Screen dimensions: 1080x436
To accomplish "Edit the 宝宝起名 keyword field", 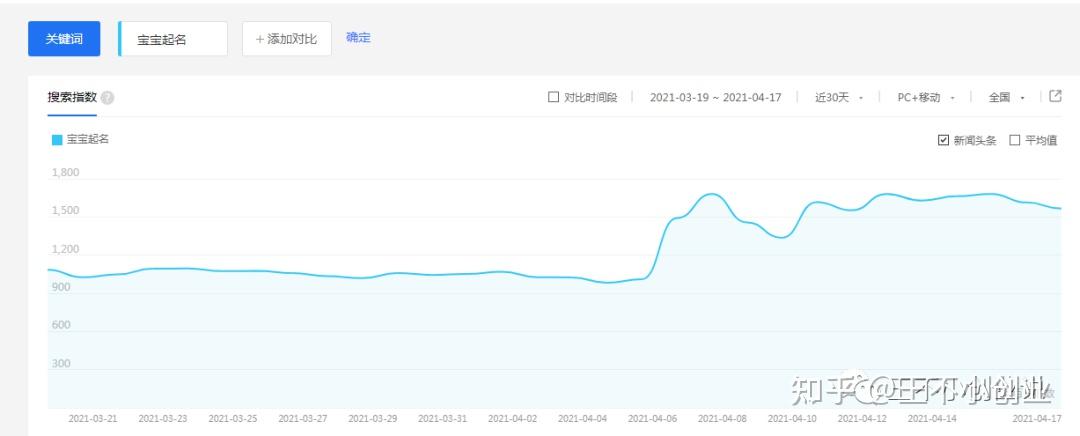I will (x=173, y=39).
